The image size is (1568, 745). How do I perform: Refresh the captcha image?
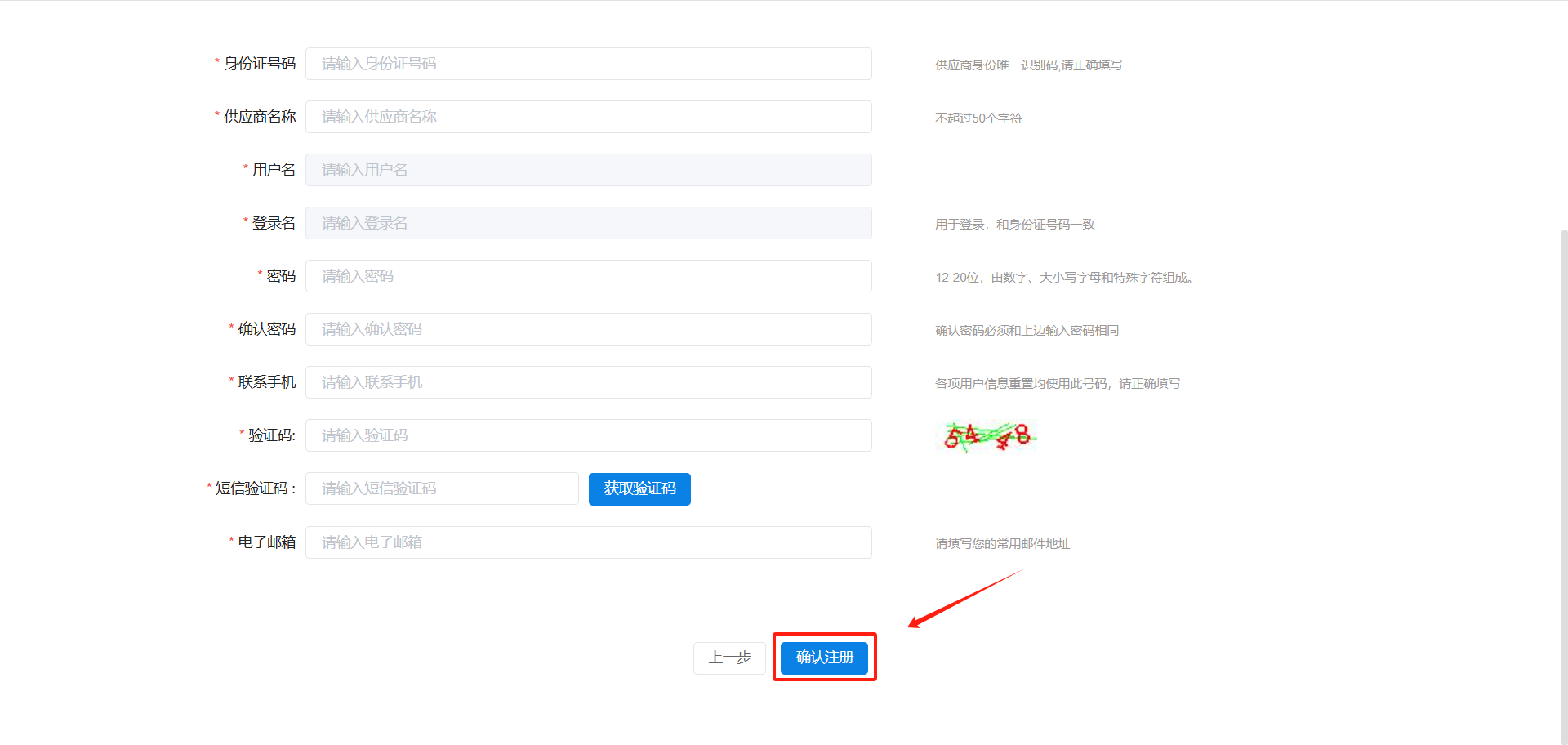(x=987, y=436)
